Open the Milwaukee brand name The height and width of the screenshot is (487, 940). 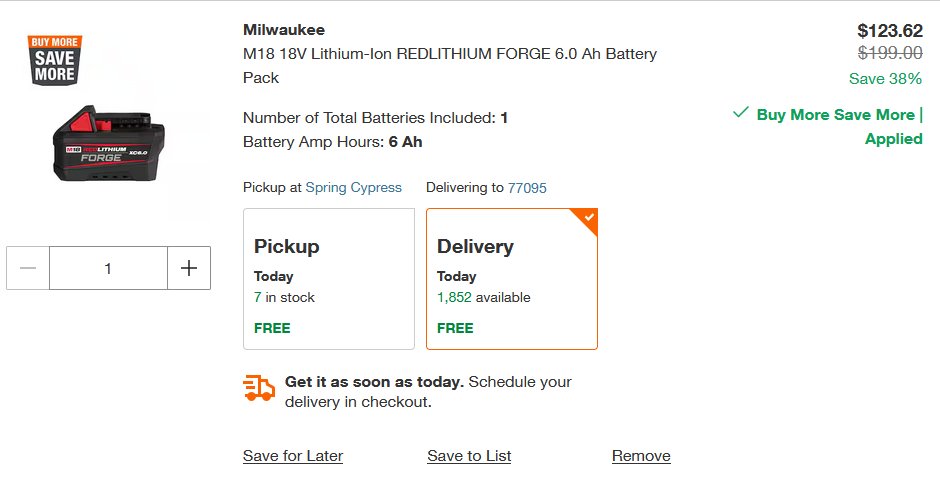[284, 29]
